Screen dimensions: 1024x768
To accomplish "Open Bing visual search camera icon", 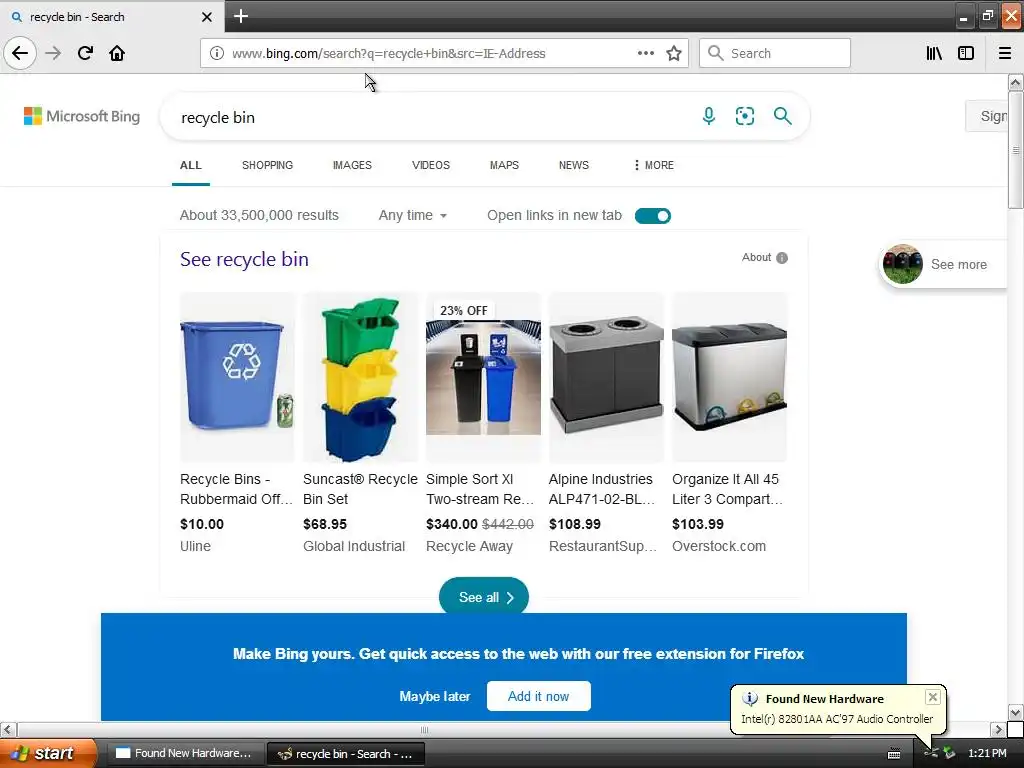I will pyautogui.click(x=744, y=116).
